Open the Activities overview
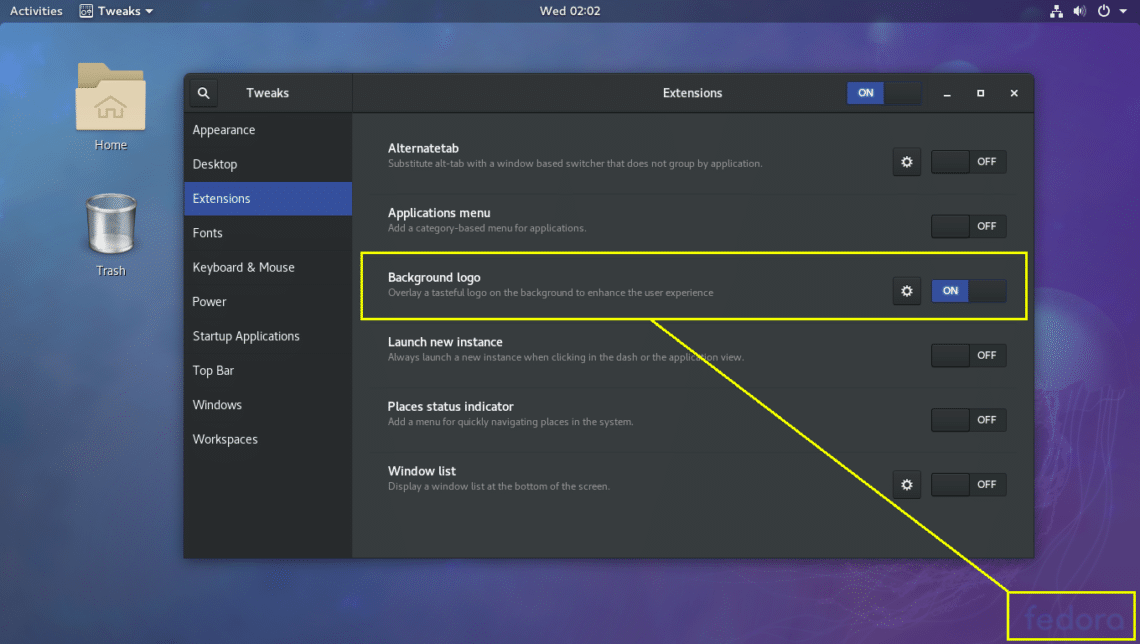The image size is (1140, 644). [x=36, y=11]
